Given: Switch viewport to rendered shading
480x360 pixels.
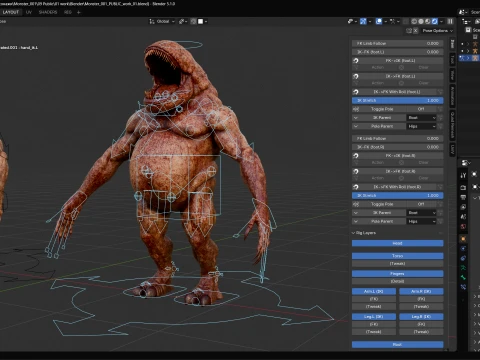Looking at the screenshot, I should [x=435, y=21].
